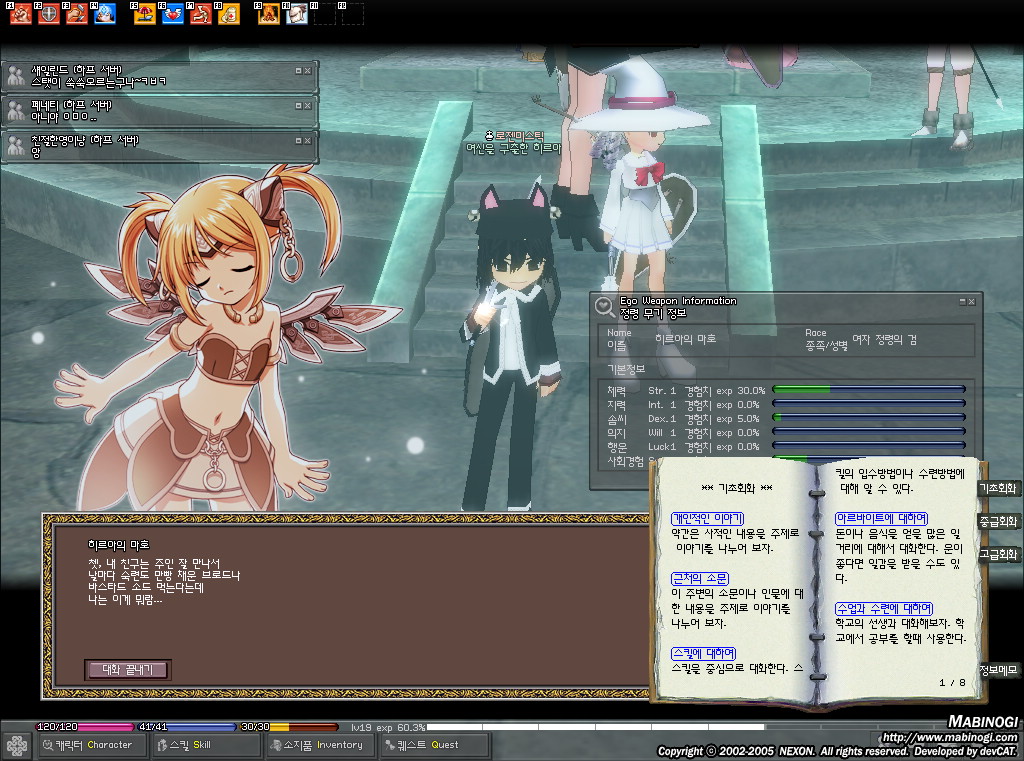This screenshot has height=761, width=1024.
Task: Click the cat-eared player character
Action: 511,346
